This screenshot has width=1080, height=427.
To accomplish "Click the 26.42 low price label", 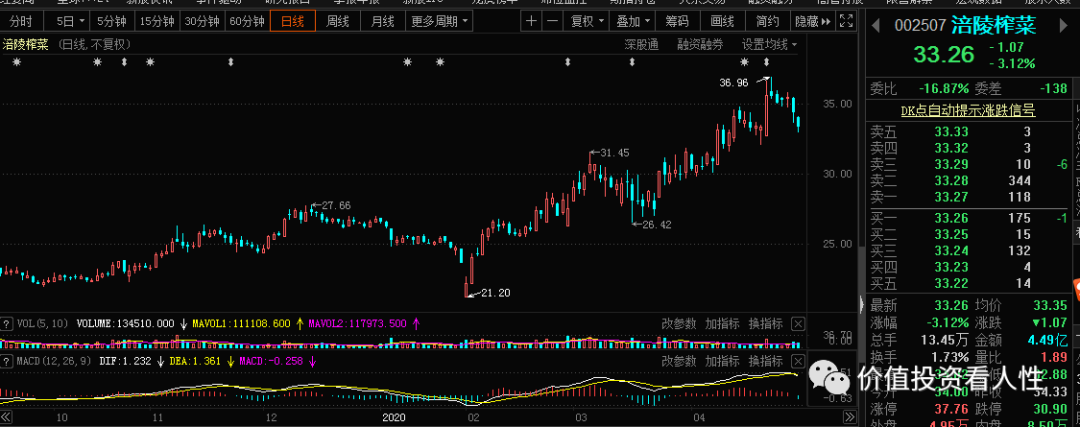I will point(656,225).
